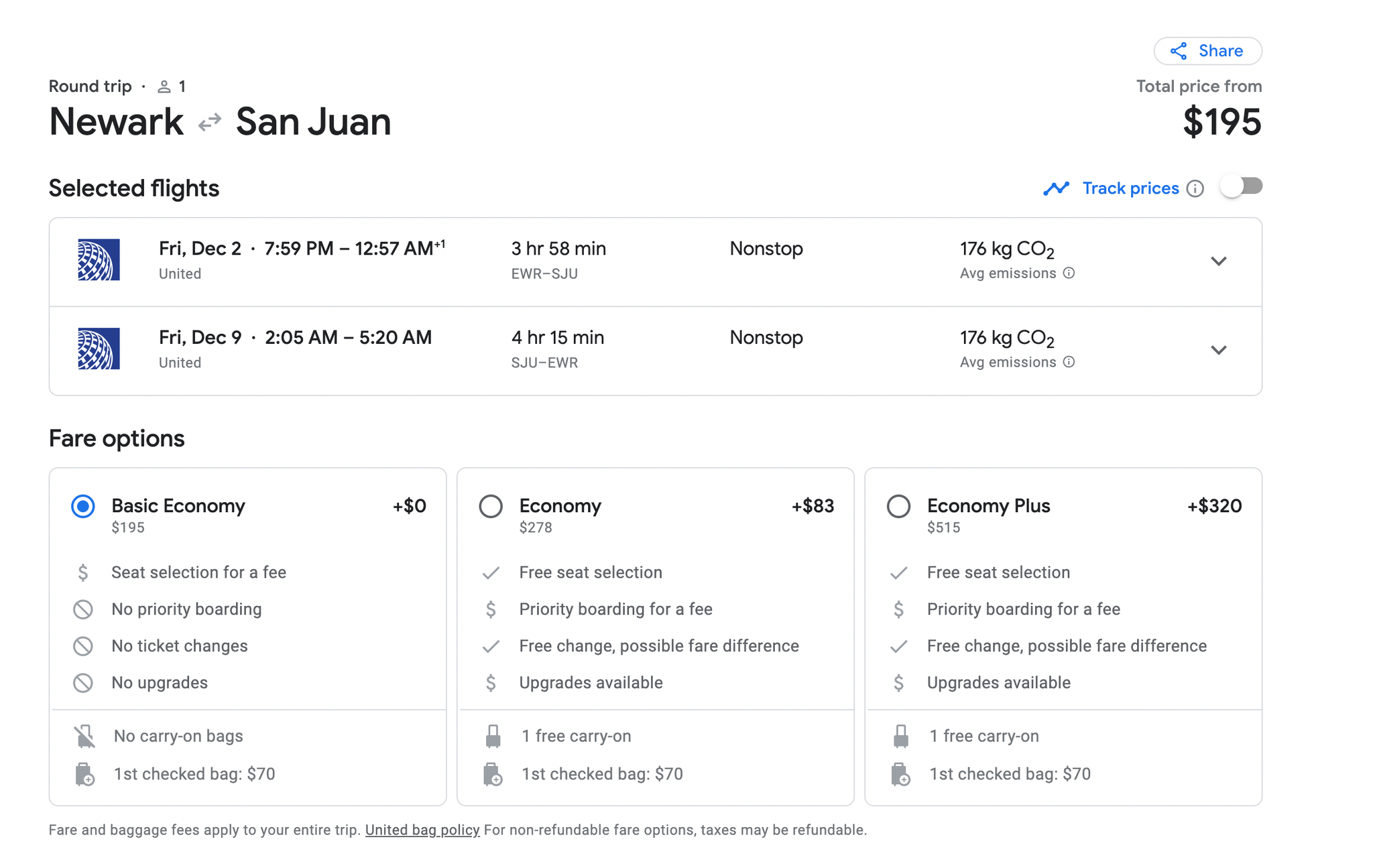The image size is (1373, 868).
Task: Click the crossed-out carry-on icon in Basic Economy
Action: [x=85, y=735]
